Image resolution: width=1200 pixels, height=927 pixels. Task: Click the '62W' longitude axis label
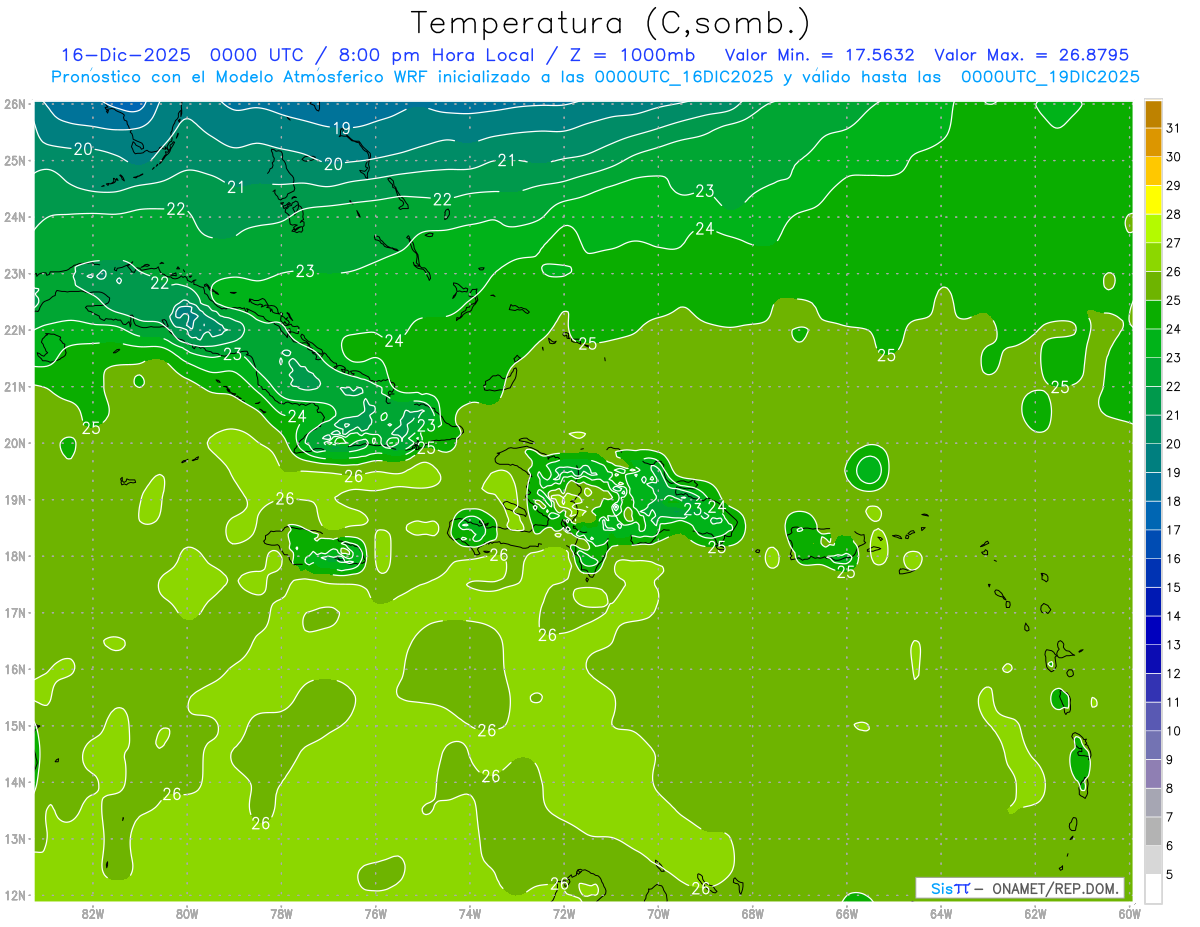1035,912
